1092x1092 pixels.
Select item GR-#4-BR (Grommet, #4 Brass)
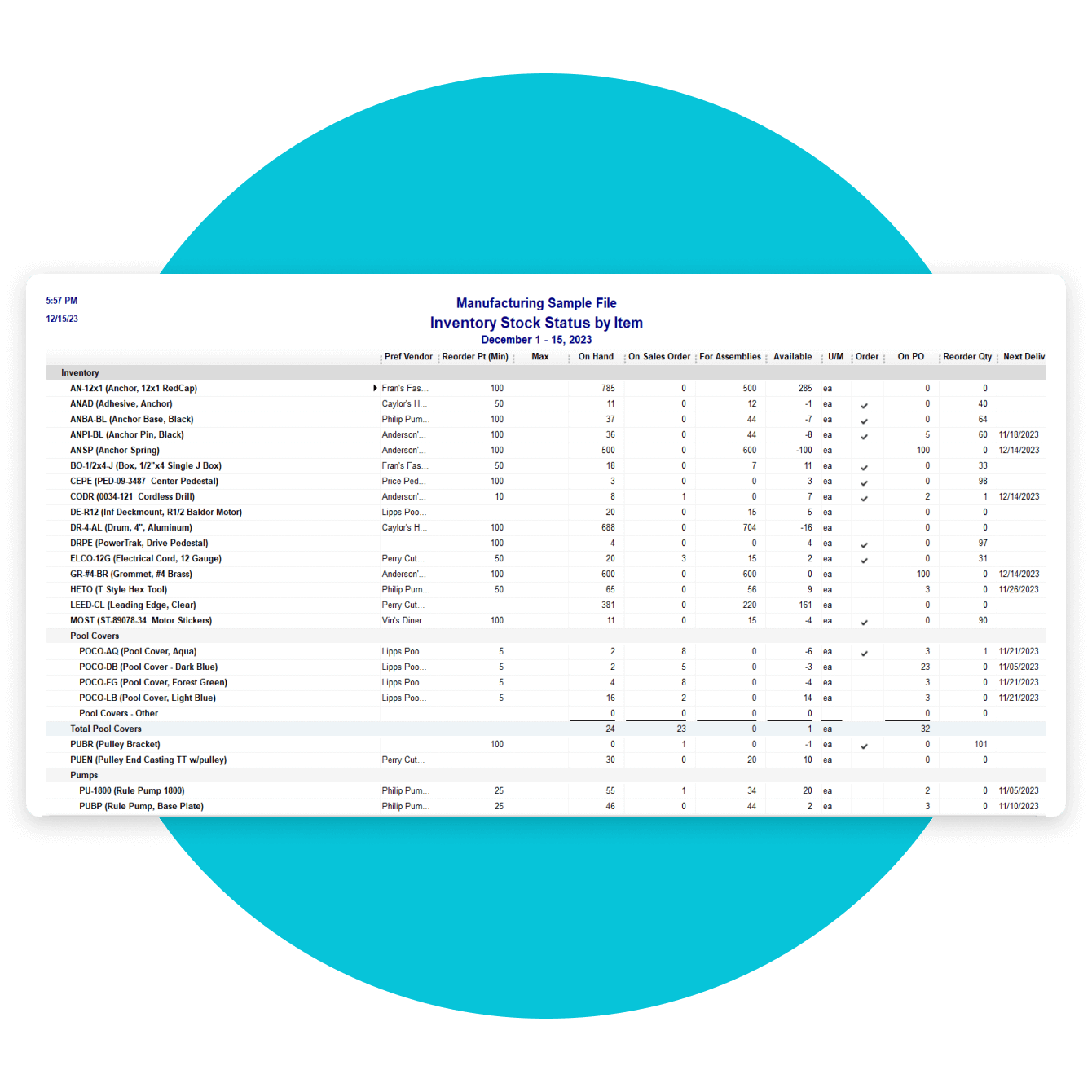click(x=131, y=574)
